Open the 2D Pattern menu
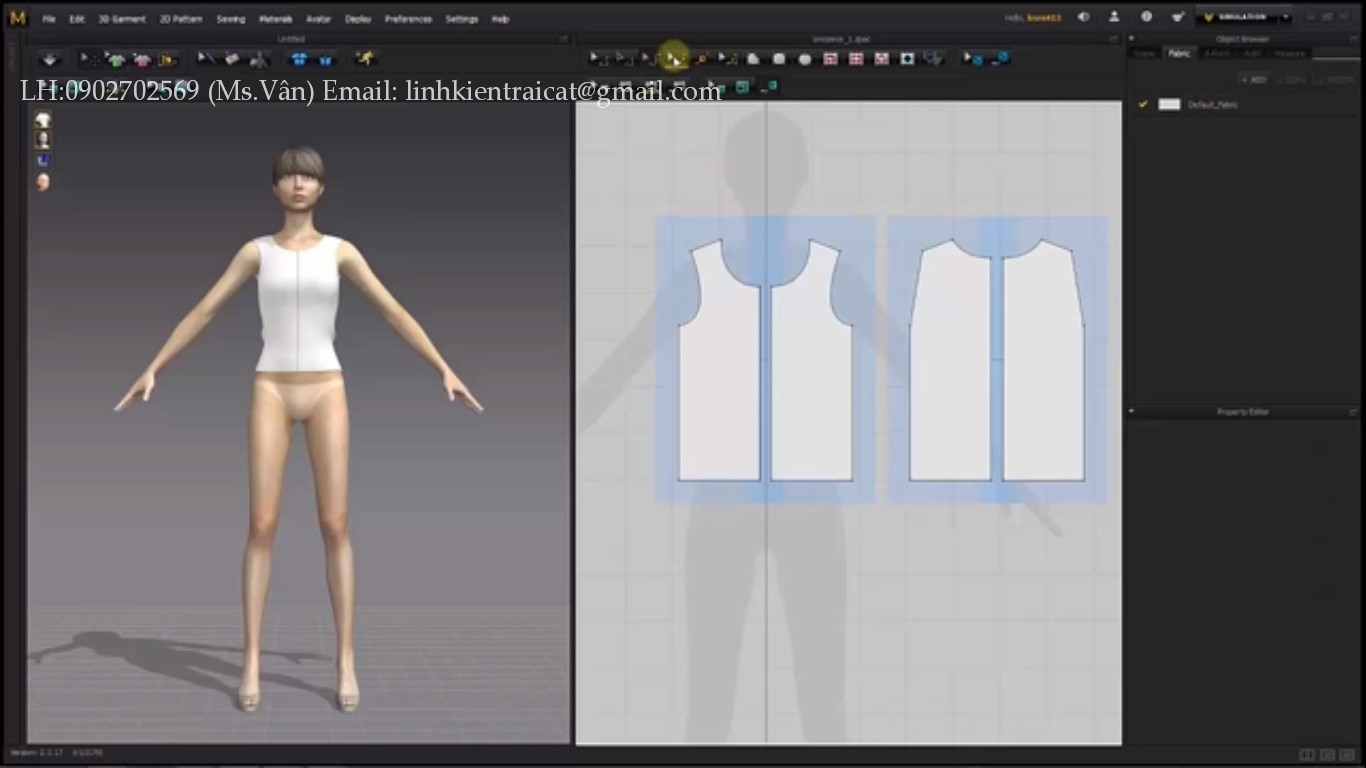This screenshot has width=1366, height=768. click(180, 19)
